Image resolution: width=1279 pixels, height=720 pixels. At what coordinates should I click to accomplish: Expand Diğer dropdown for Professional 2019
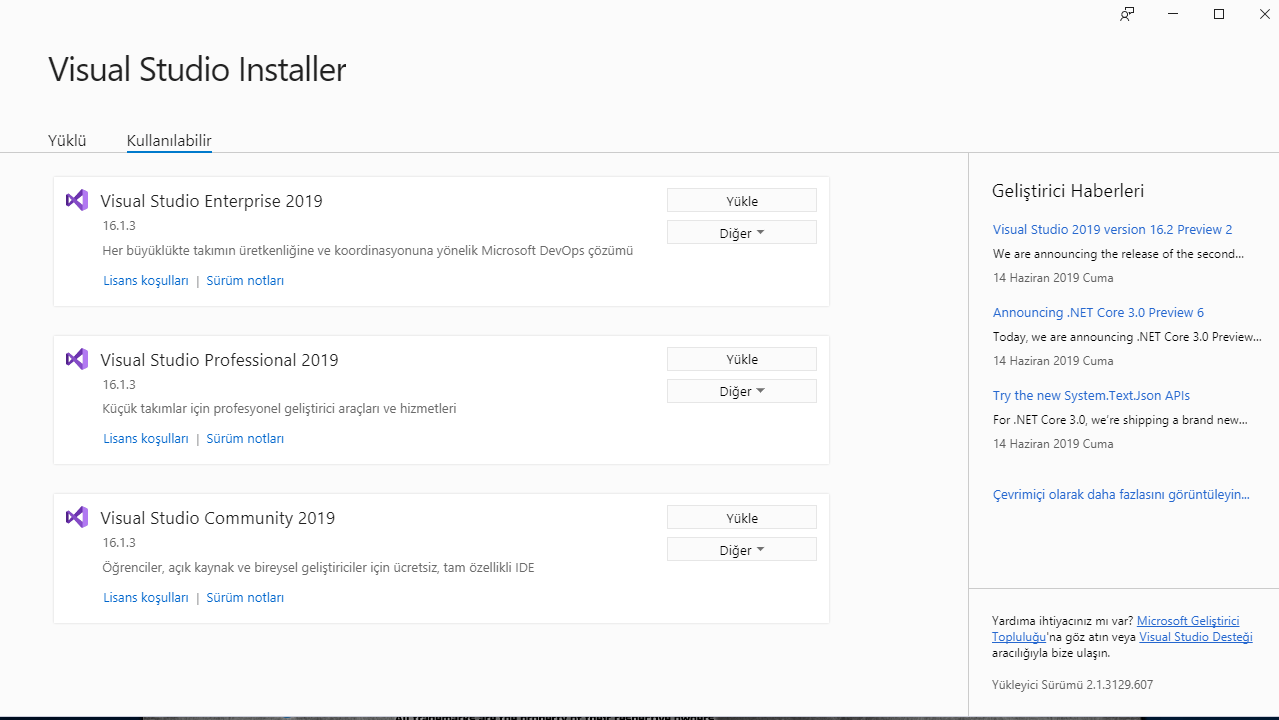pyautogui.click(x=742, y=391)
